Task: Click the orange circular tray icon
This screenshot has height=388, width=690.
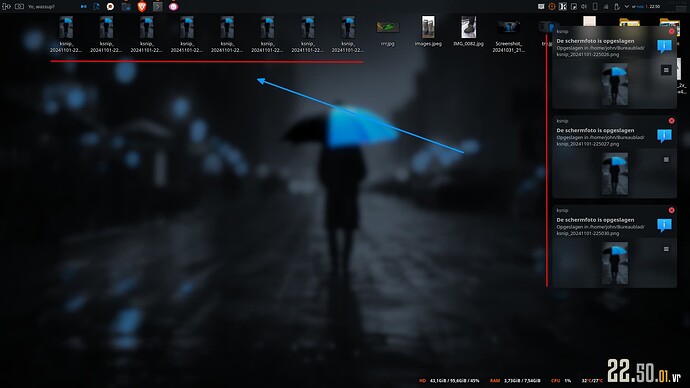Action: point(552,7)
